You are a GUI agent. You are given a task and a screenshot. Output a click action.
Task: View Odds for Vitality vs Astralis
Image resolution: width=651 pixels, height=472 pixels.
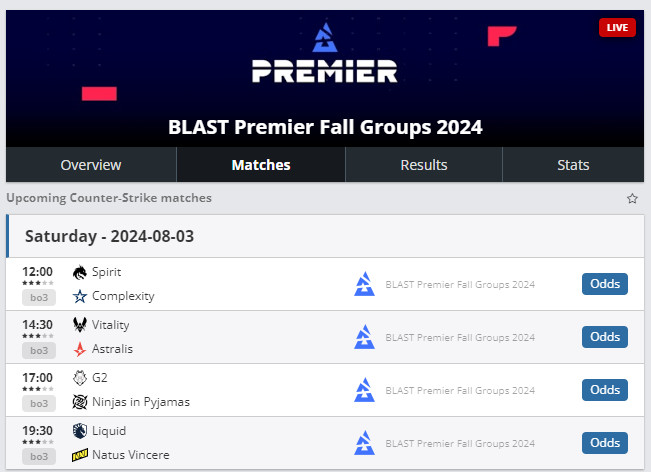point(605,337)
